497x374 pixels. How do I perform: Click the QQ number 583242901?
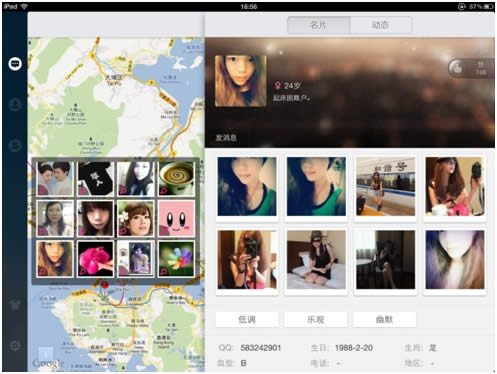pos(261,348)
